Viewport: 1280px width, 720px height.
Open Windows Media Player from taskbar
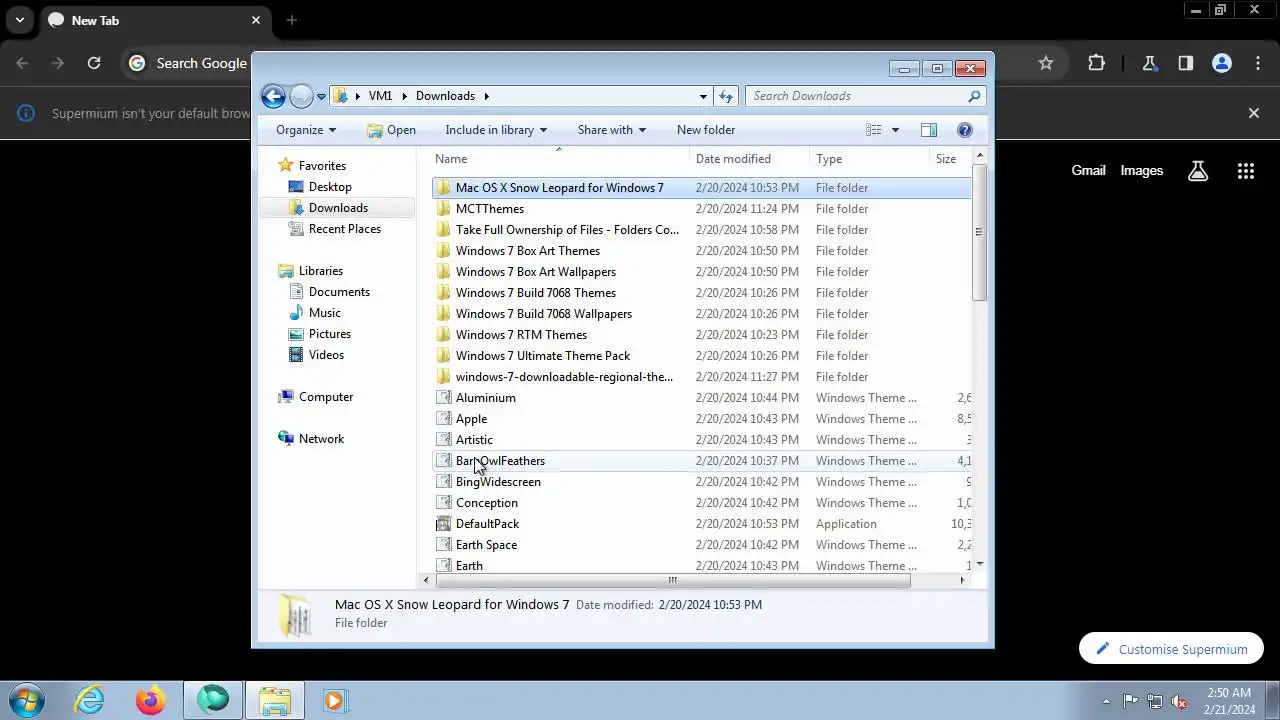pos(334,700)
